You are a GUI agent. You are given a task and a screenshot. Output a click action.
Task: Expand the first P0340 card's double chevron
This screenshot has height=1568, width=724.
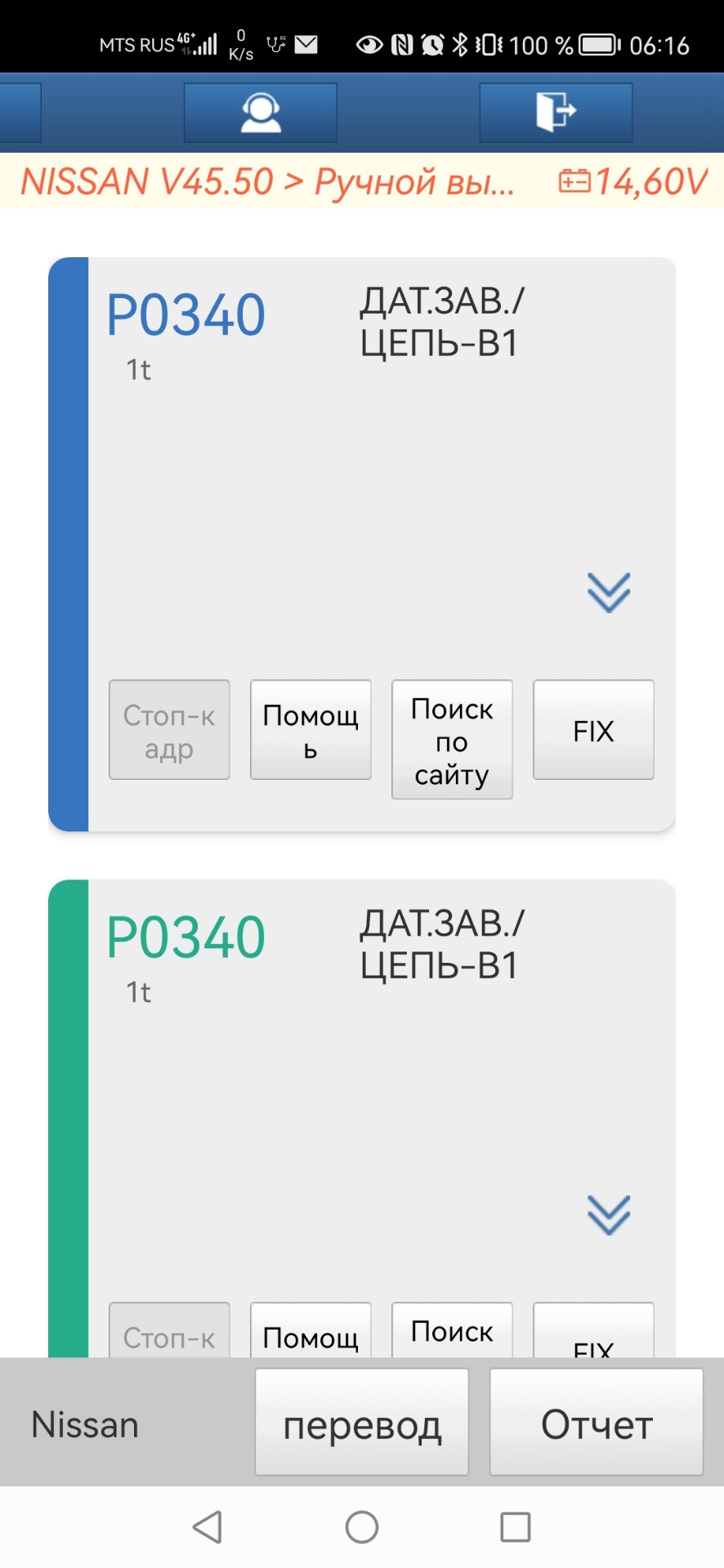pos(609,592)
